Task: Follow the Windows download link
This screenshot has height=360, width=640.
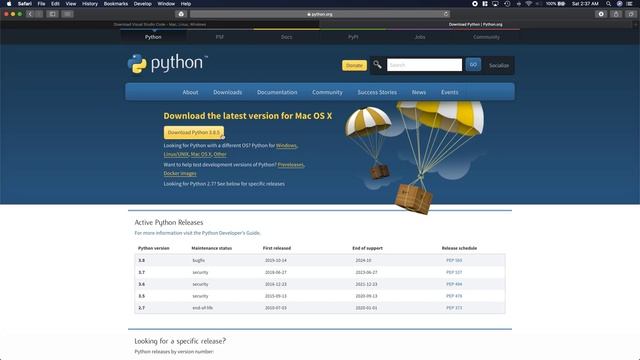Action: pos(286,145)
